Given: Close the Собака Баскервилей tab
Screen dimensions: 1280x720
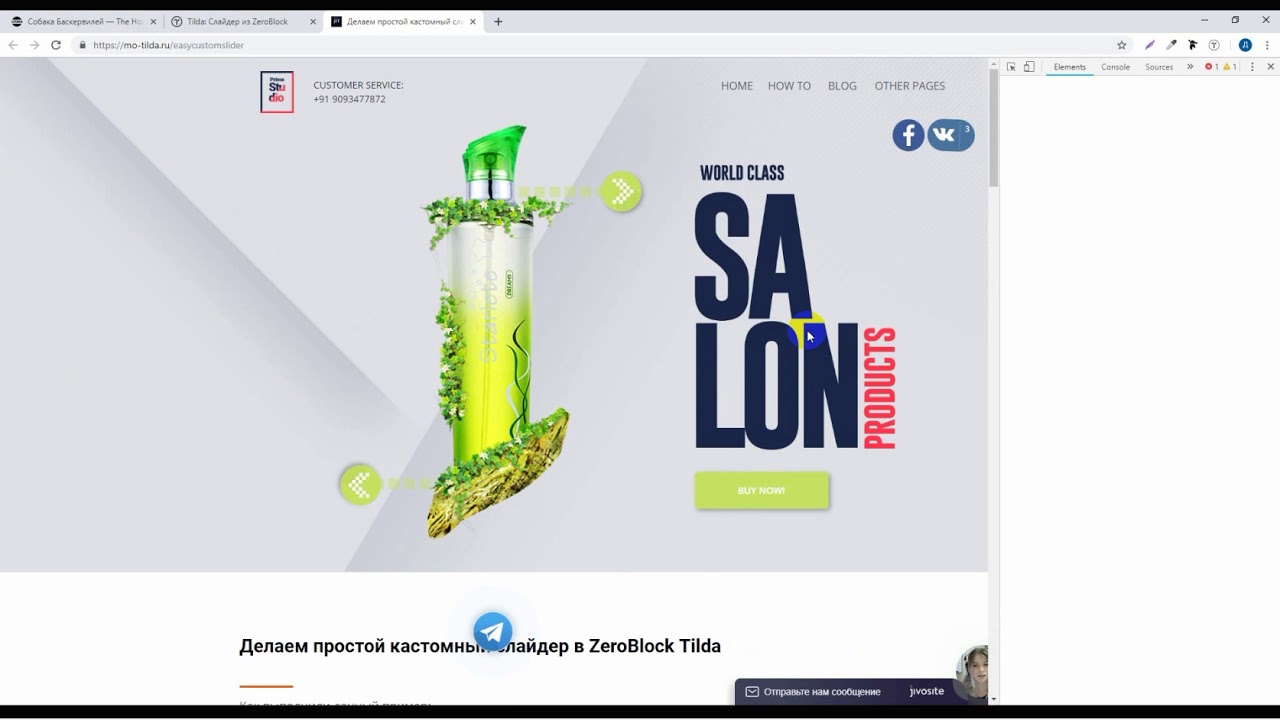Looking at the screenshot, I should tap(153, 21).
